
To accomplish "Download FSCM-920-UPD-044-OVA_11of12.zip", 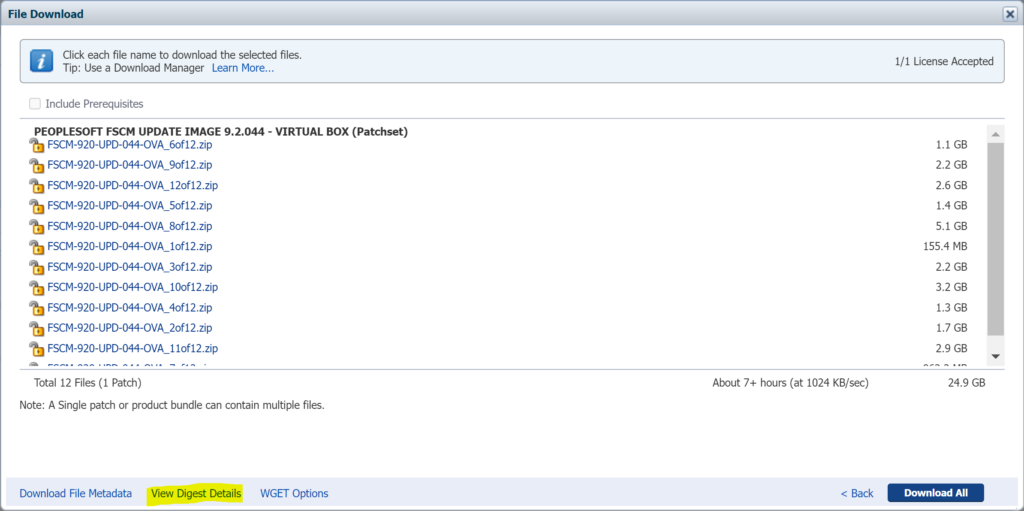I will 133,348.
